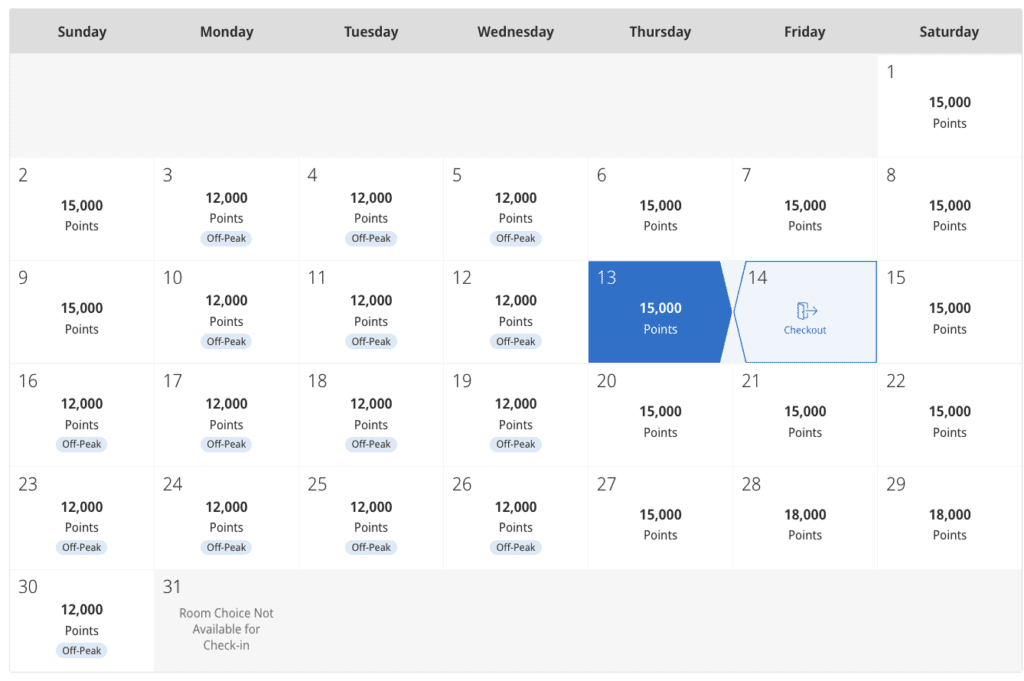1024x681 pixels.
Task: Select Friday the 7th date cell
Action: 805,209
